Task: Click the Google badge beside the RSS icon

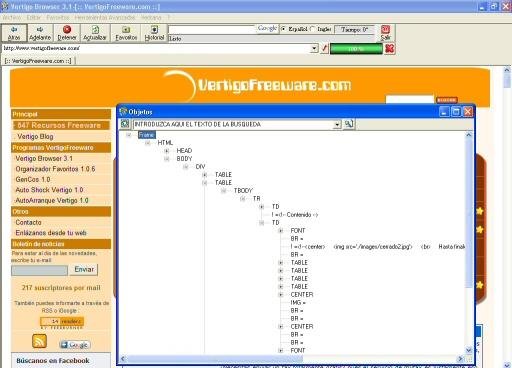Action: (75, 345)
